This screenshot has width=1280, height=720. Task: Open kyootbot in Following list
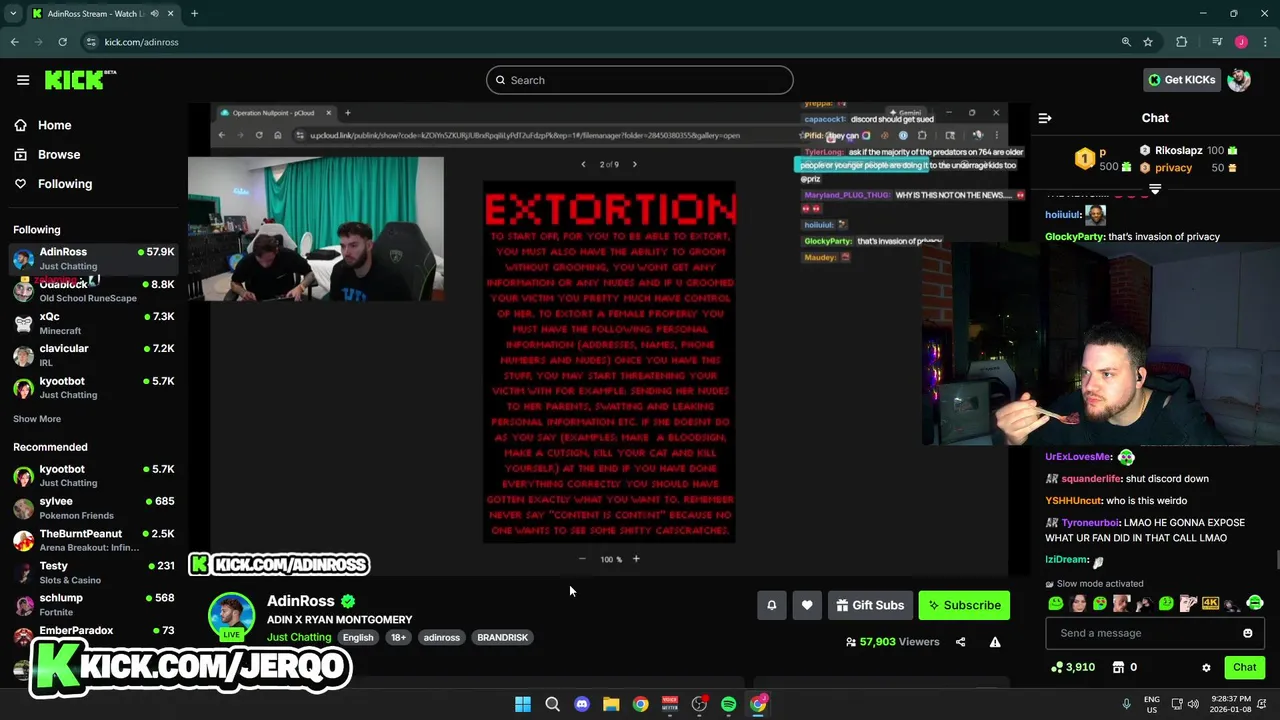92,387
